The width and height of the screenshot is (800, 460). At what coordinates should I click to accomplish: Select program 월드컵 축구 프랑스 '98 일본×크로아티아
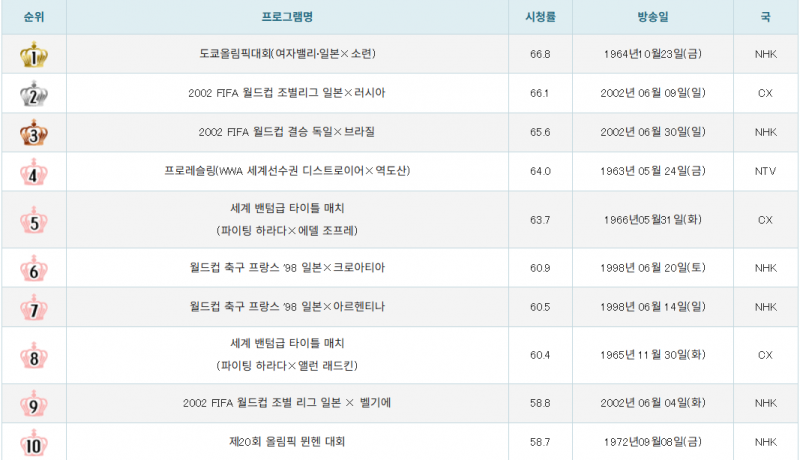[x=287, y=268]
